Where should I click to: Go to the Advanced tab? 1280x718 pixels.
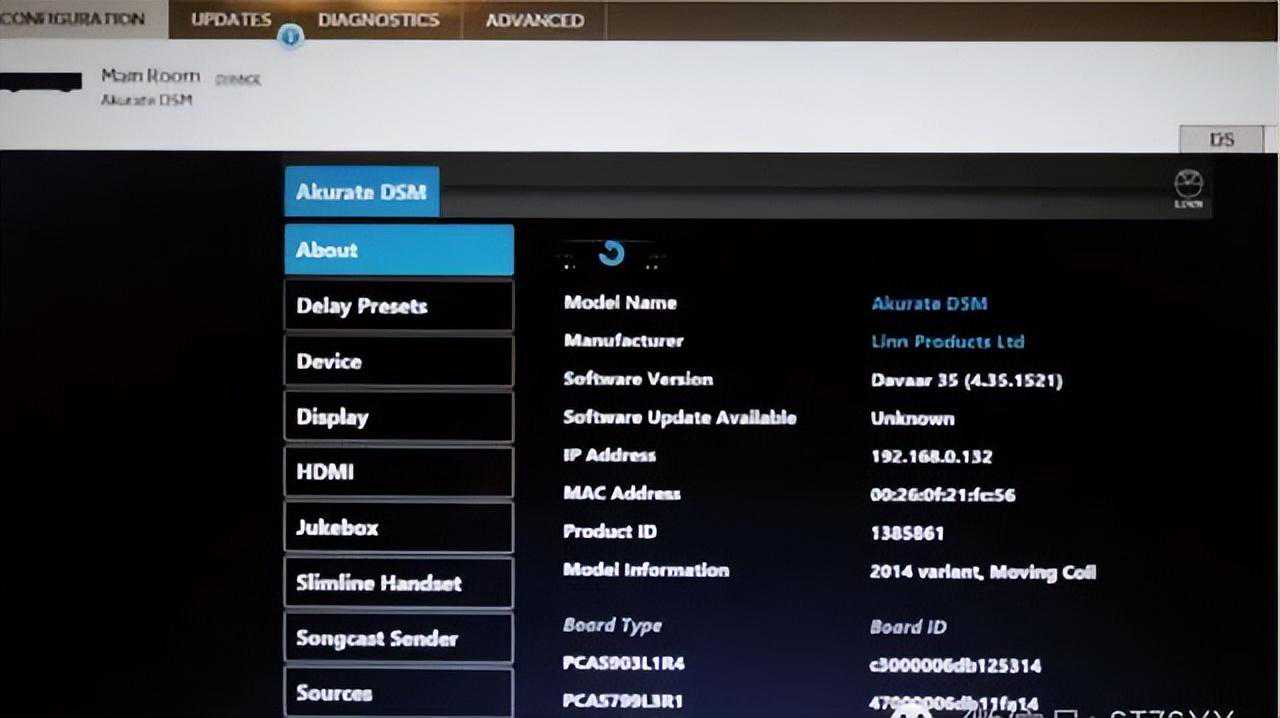pos(534,20)
